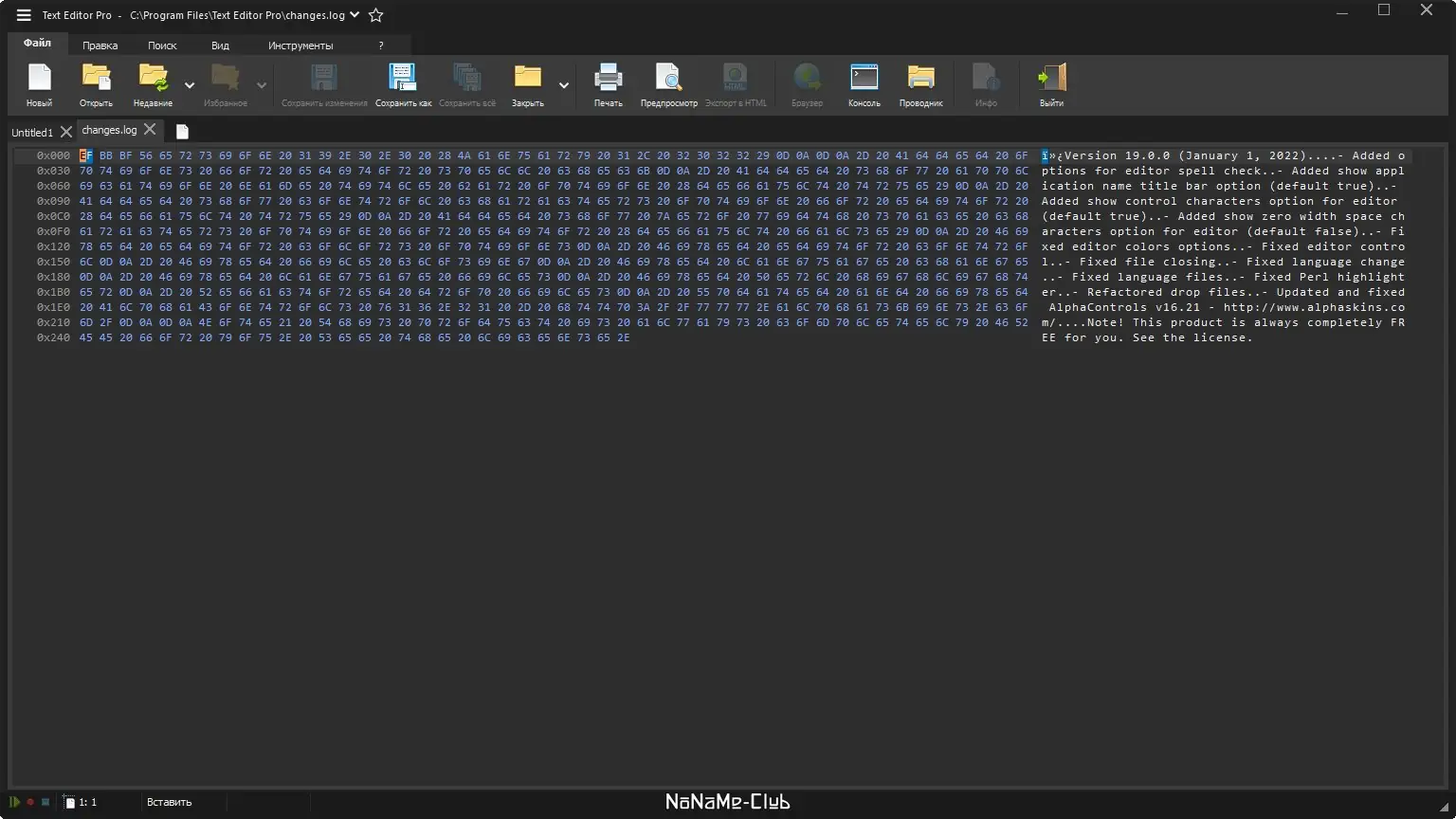Open the hamburger main menu
This screenshot has width=1456, height=819.
click(24, 15)
